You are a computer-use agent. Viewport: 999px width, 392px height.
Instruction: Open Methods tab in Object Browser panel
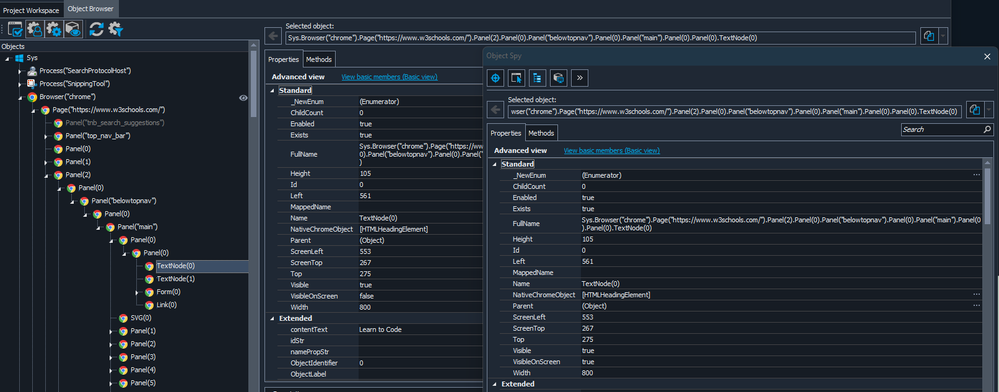(319, 59)
